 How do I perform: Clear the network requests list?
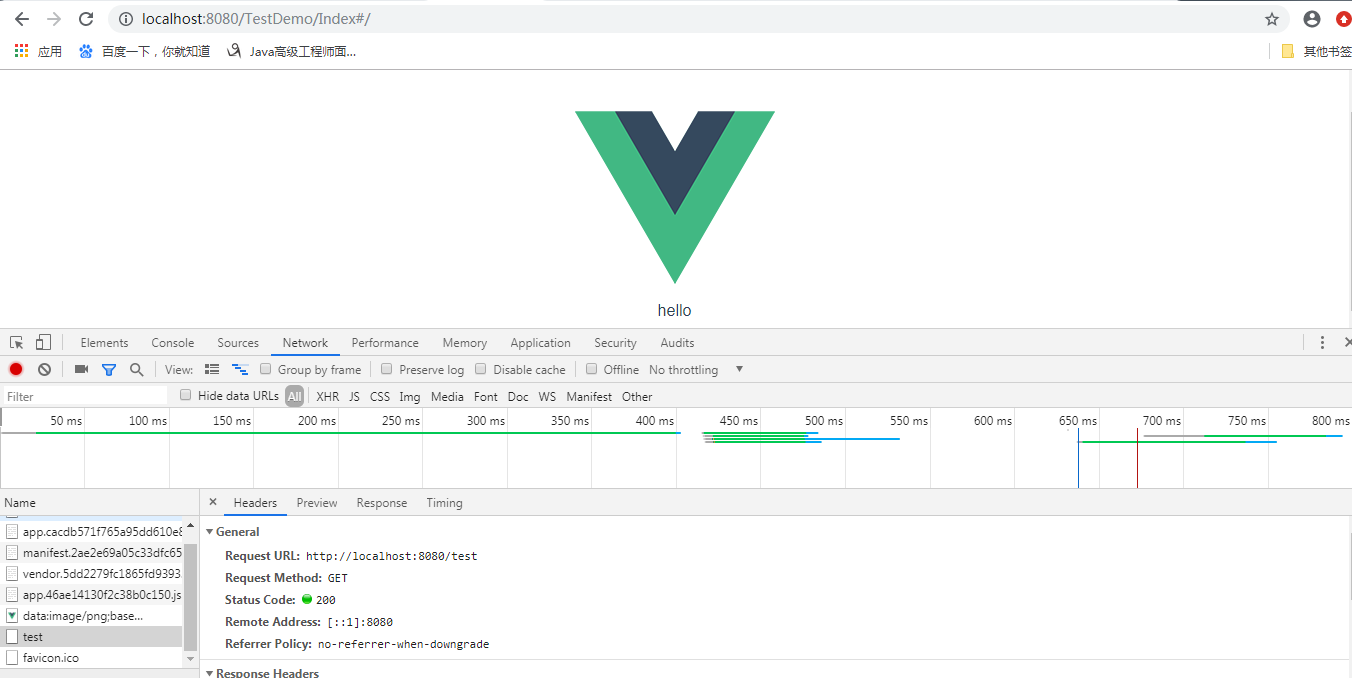[44, 369]
